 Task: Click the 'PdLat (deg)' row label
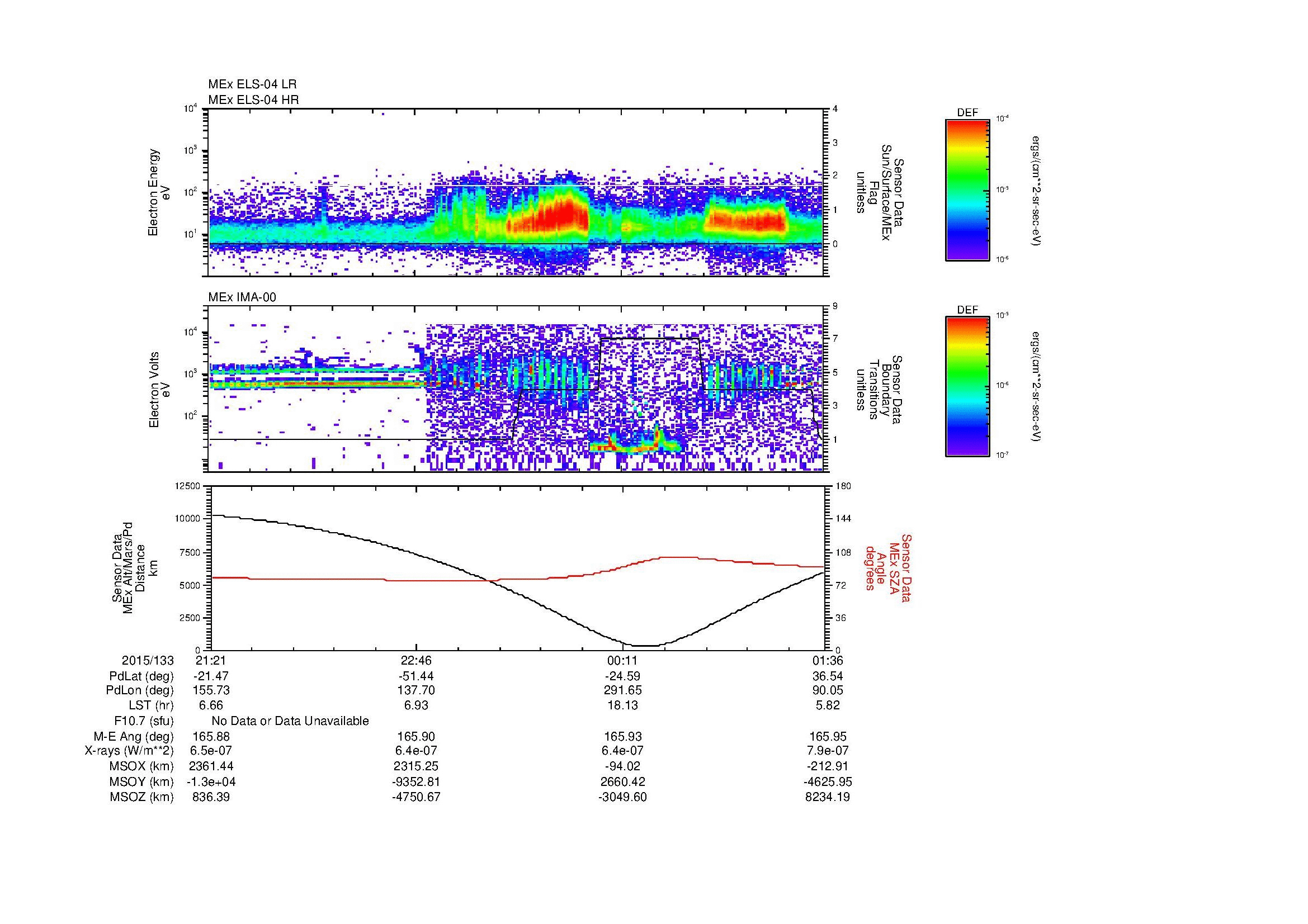(x=141, y=676)
